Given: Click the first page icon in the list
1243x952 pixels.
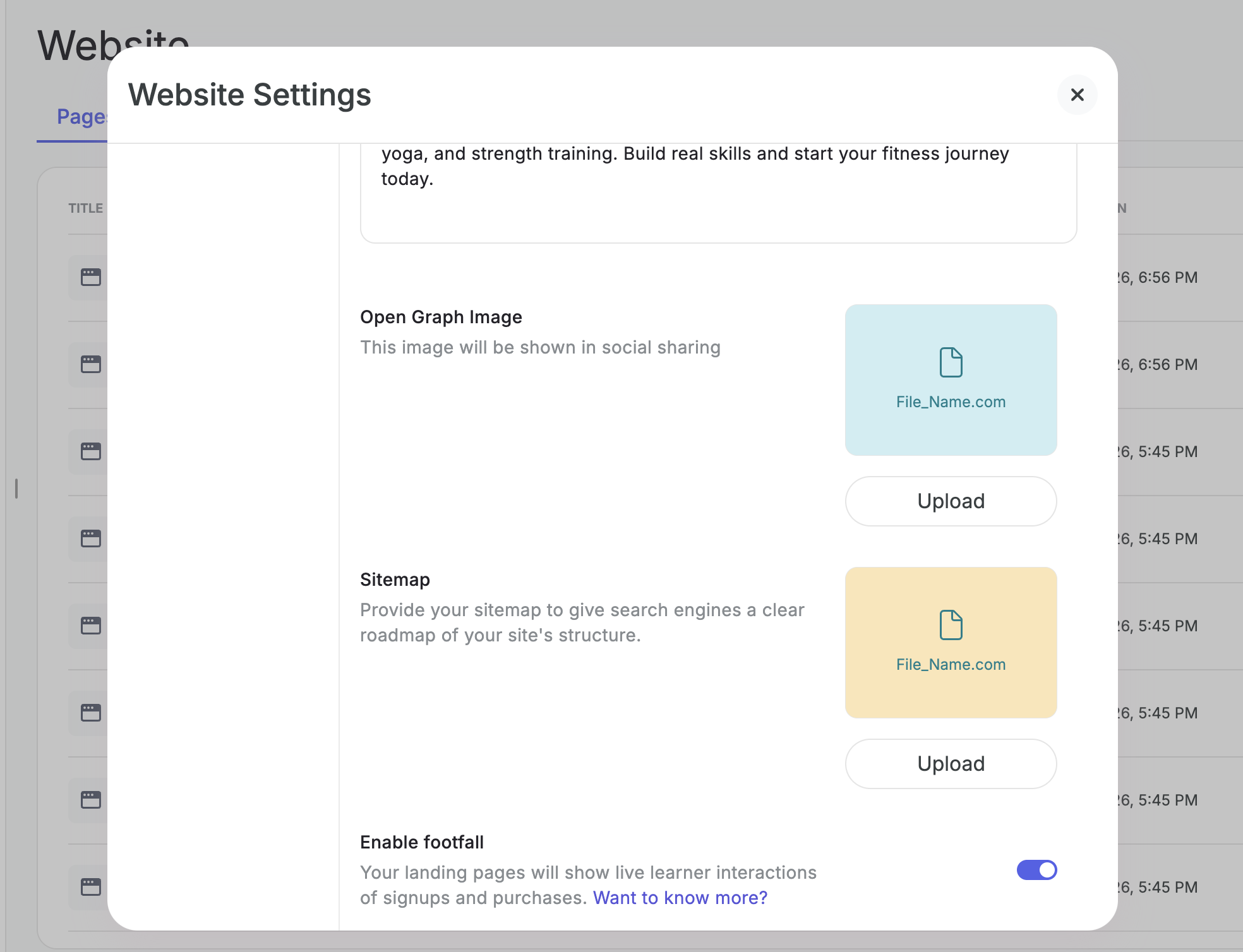Looking at the screenshot, I should pos(90,277).
